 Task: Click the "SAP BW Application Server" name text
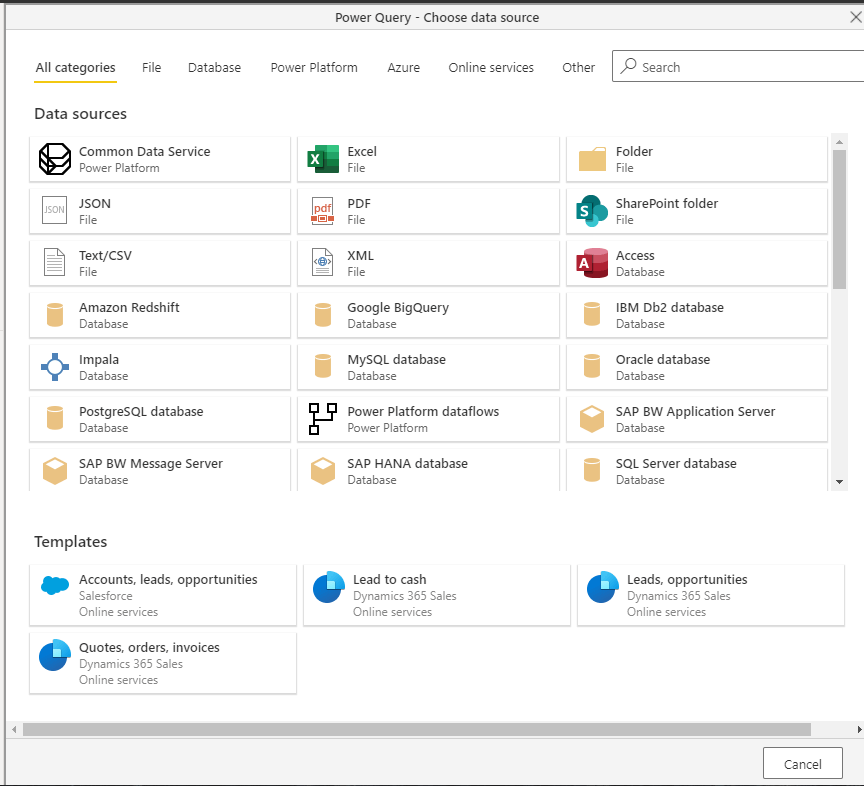(695, 411)
